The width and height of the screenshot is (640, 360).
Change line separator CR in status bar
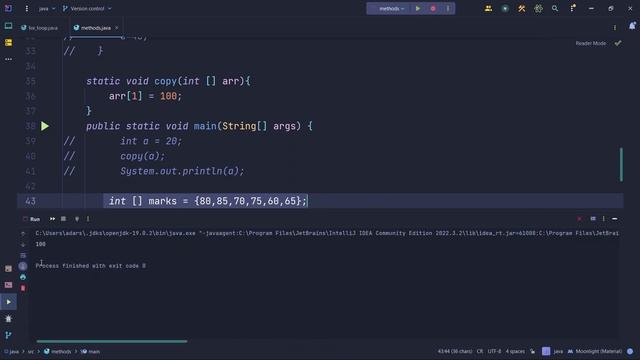tap(480, 351)
